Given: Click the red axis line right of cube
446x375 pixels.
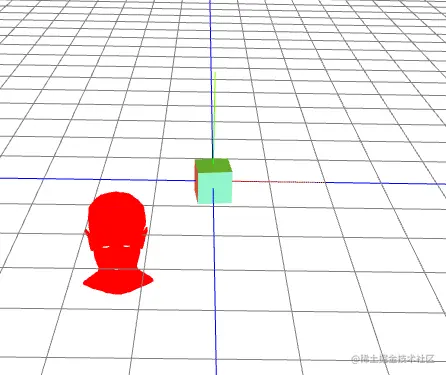Looking at the screenshot, I should click(x=278, y=182).
